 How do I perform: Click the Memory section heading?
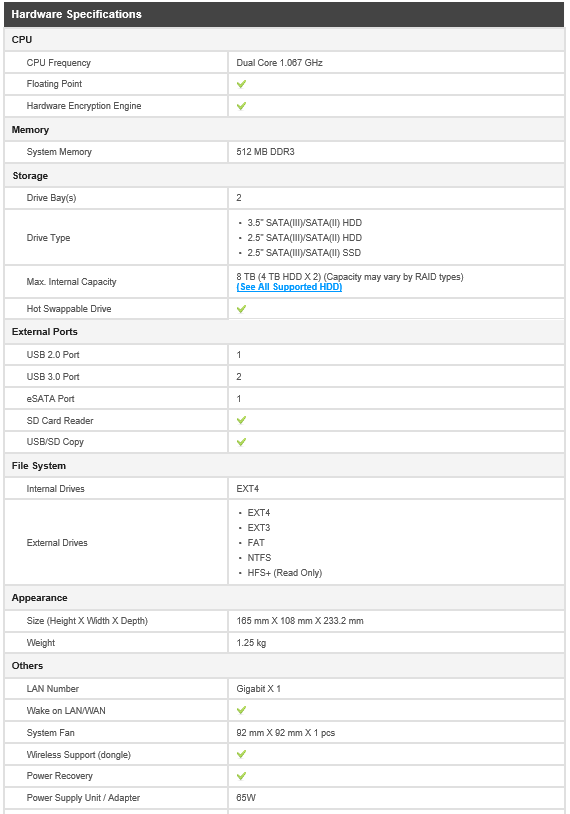pos(30,130)
